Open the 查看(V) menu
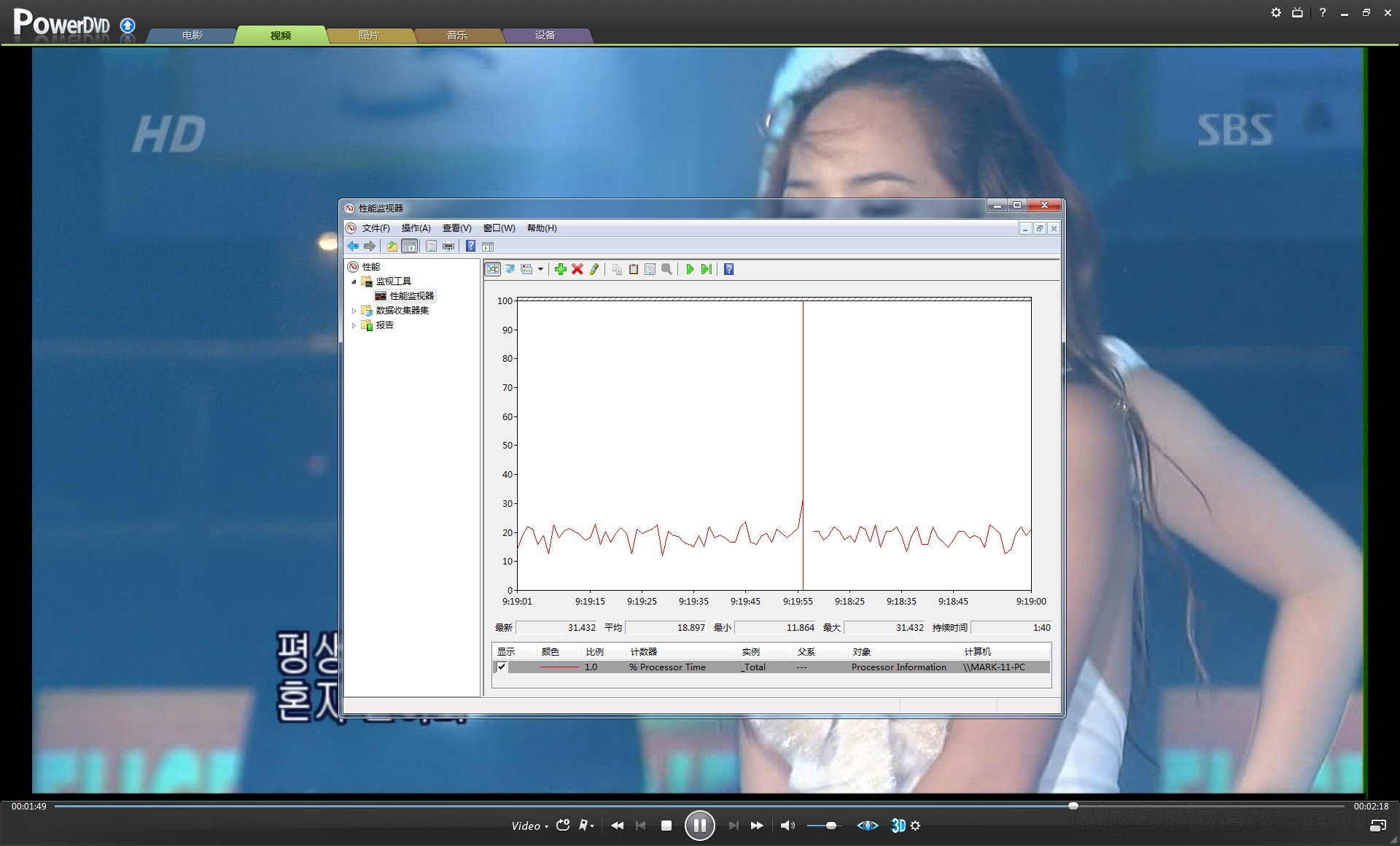 pos(456,228)
